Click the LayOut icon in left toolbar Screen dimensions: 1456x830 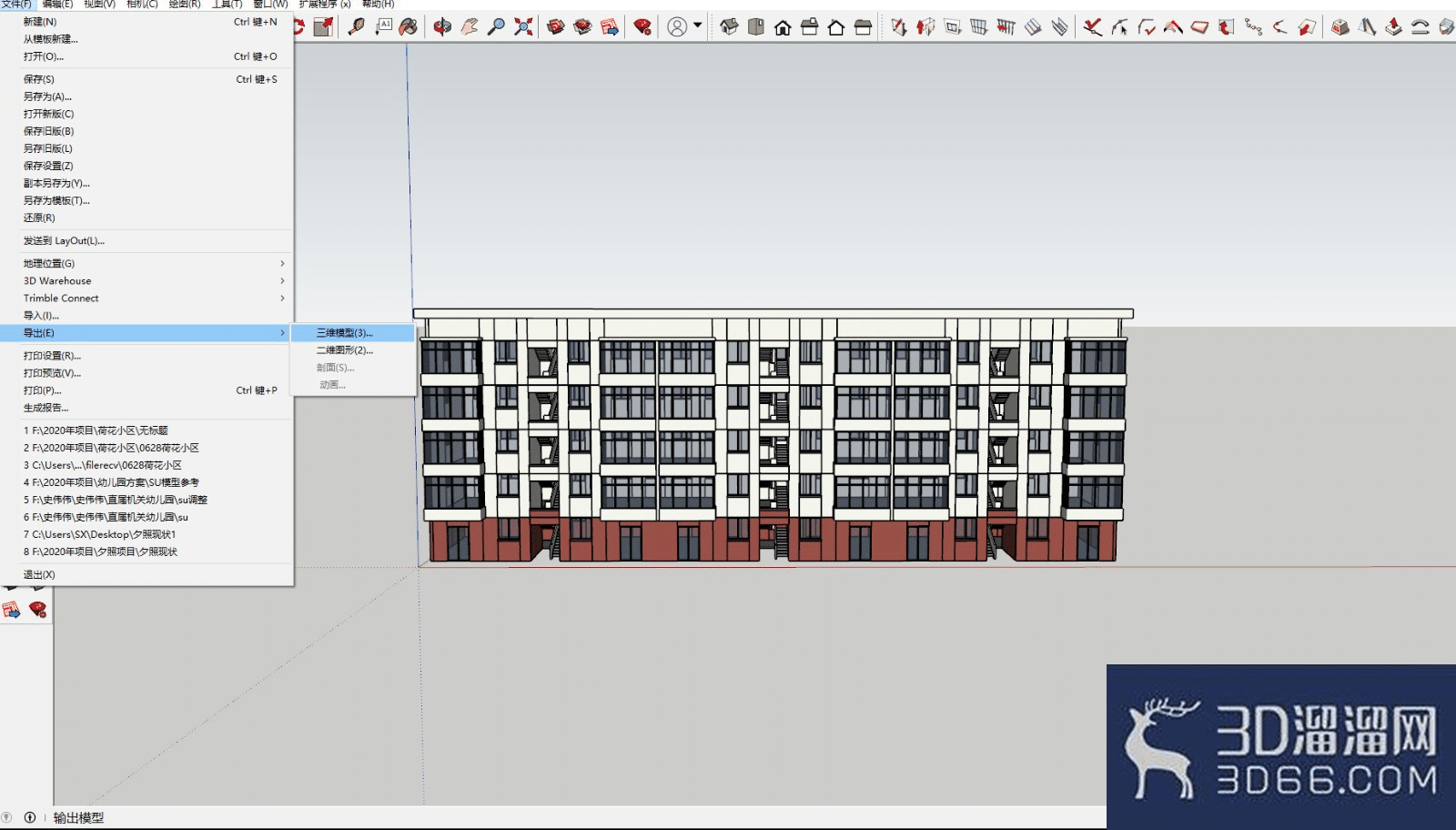(x=11, y=609)
